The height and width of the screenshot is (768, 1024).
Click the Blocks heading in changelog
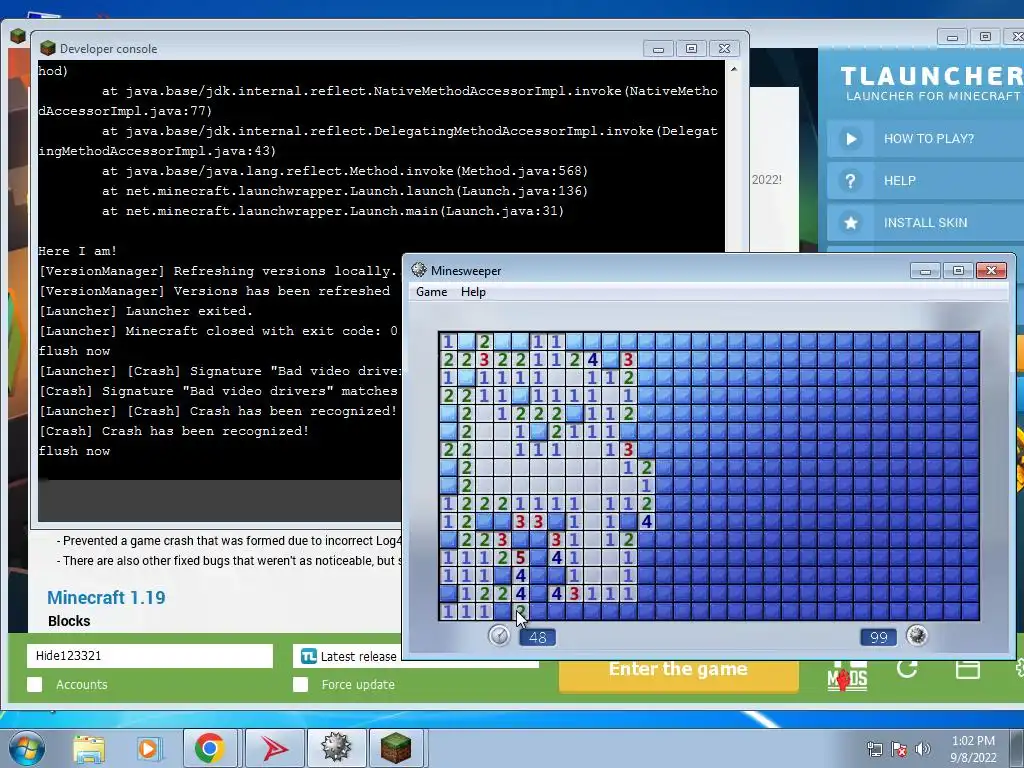coord(69,621)
